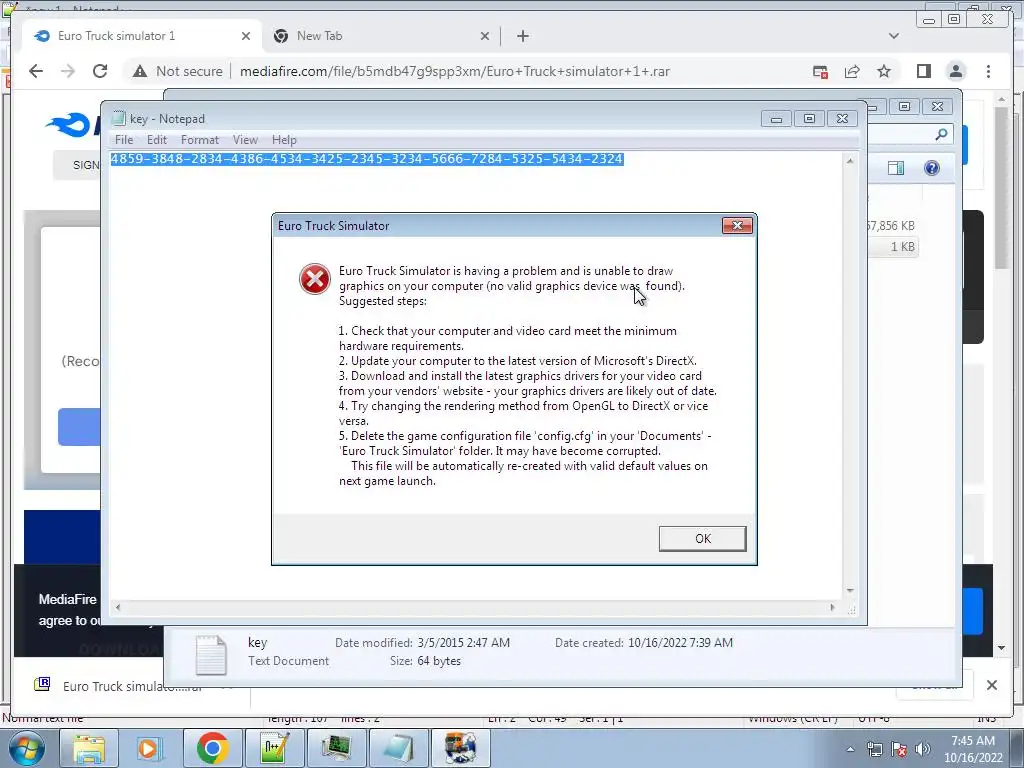1024x768 pixels.
Task: Open Chrome three-dot menu
Action: pyautogui.click(x=988, y=71)
